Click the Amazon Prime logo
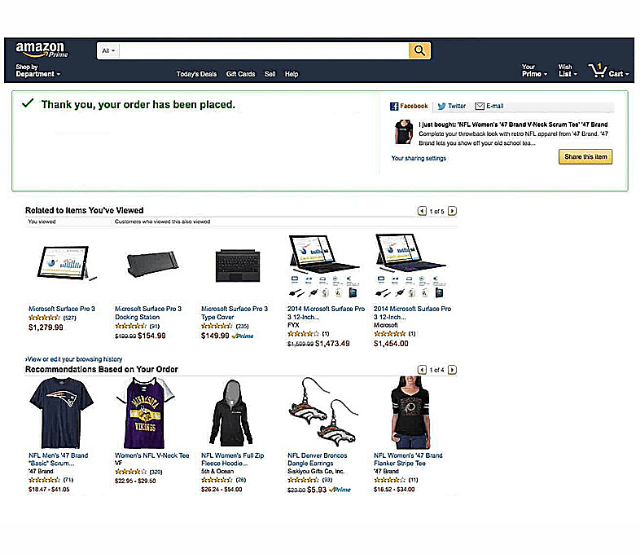Image resolution: width=640 pixels, height=555 pixels. pyautogui.click(x=42, y=49)
